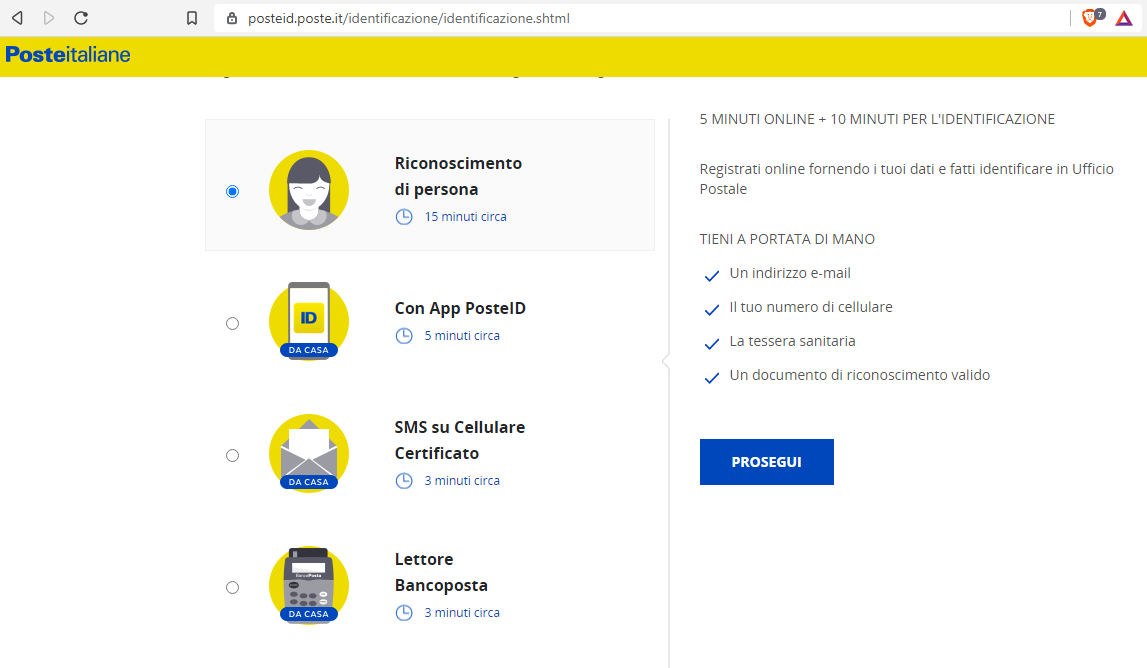
Task: Click Con App PosteID title
Action: tap(460, 308)
